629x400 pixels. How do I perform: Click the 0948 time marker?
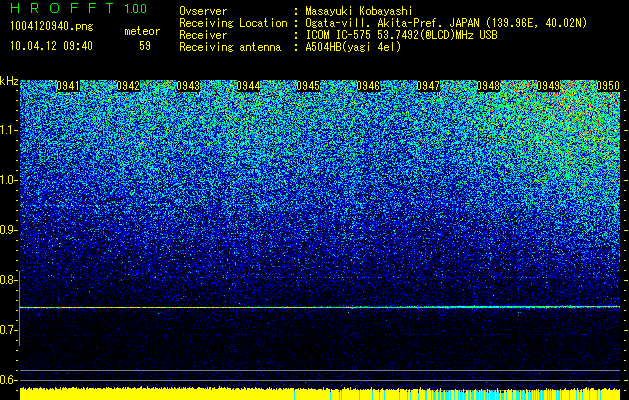[488, 86]
